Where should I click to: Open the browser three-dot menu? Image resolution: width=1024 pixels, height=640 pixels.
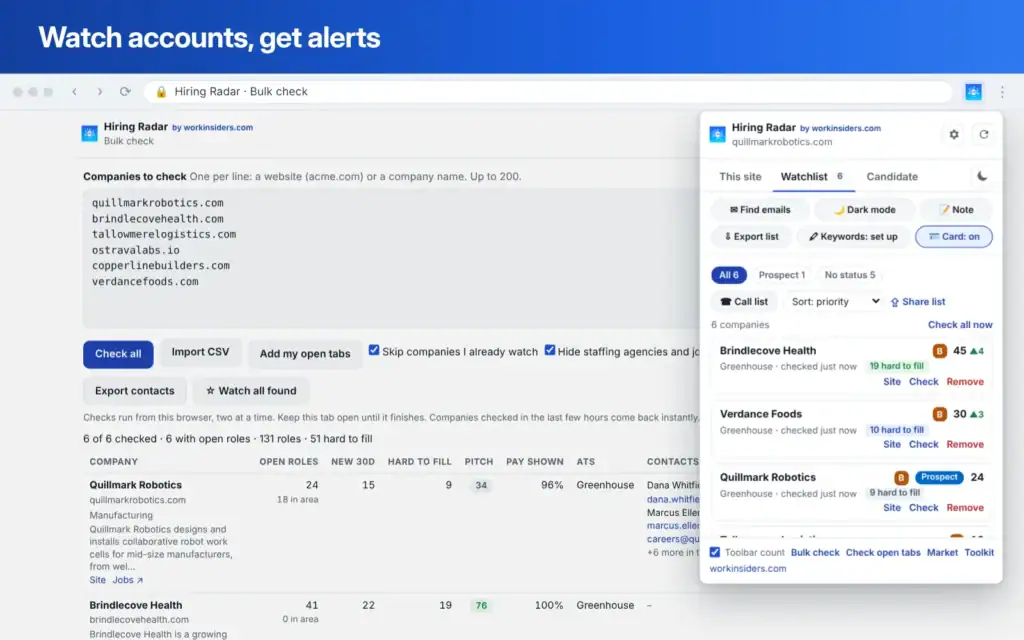point(1002,91)
